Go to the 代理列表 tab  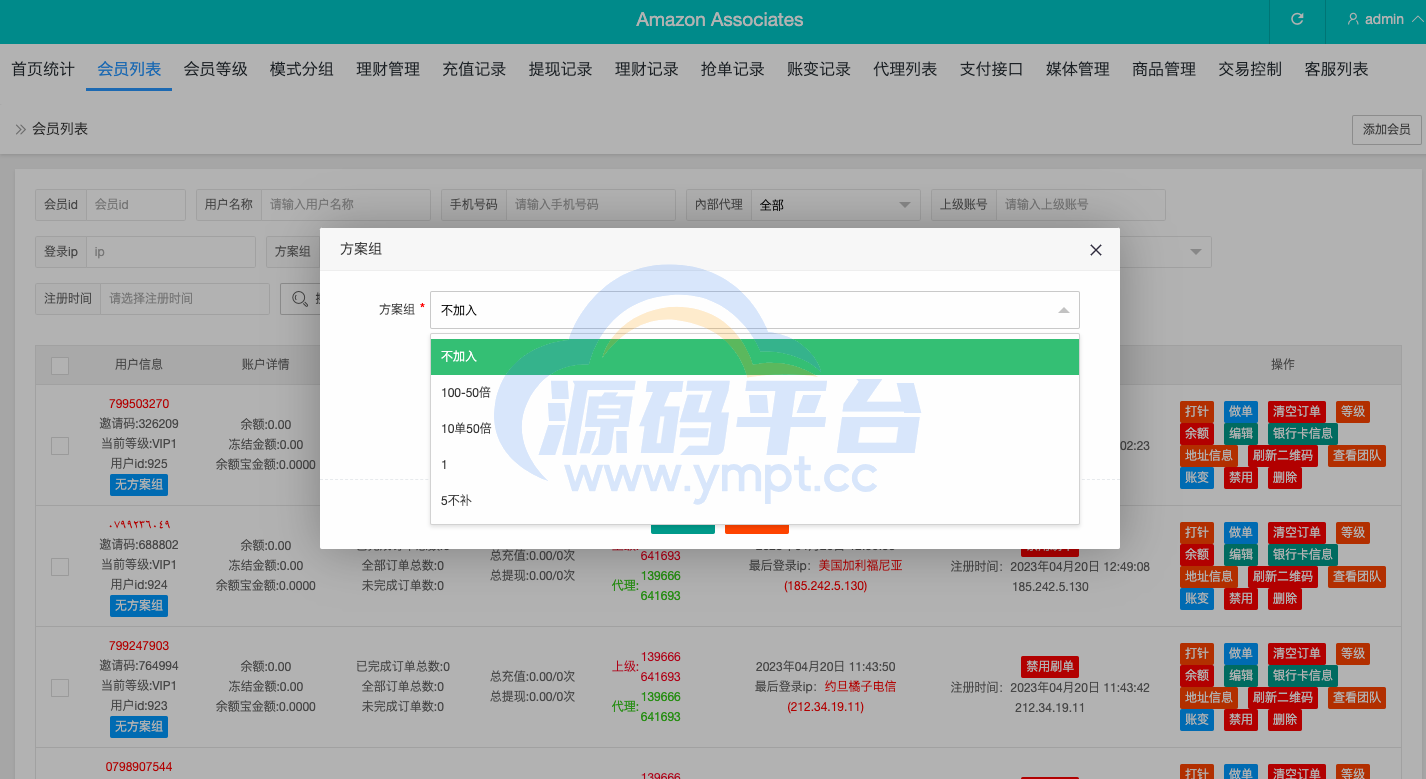click(905, 69)
